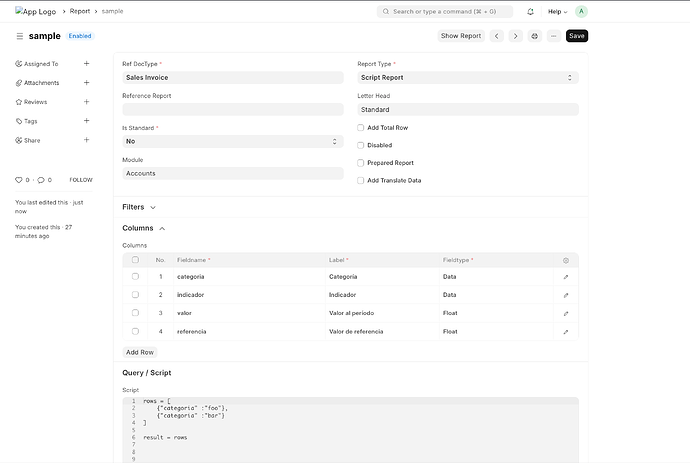
Task: Edit the indicador row pencil icon
Action: [x=566, y=295]
